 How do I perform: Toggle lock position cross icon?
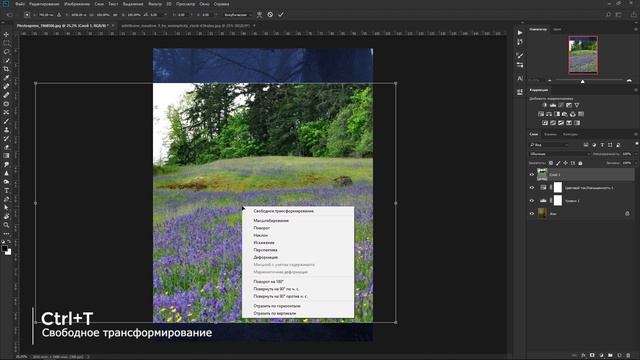click(565, 163)
